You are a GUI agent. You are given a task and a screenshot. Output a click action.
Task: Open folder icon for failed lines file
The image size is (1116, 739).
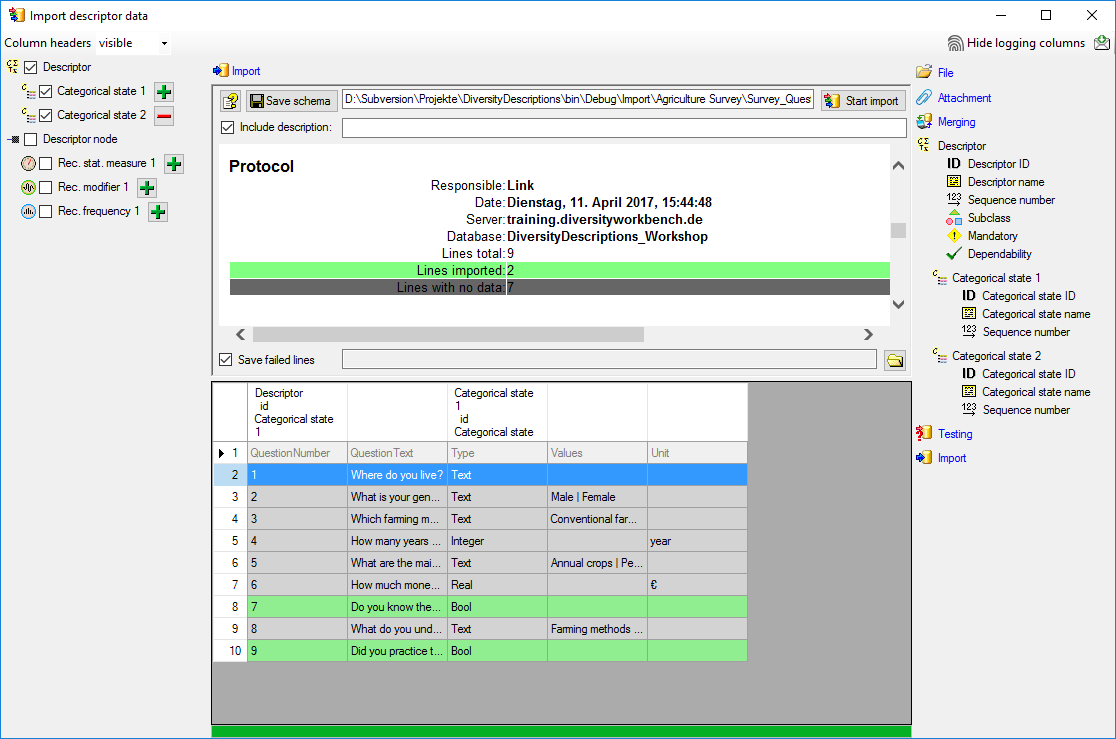(x=894, y=360)
